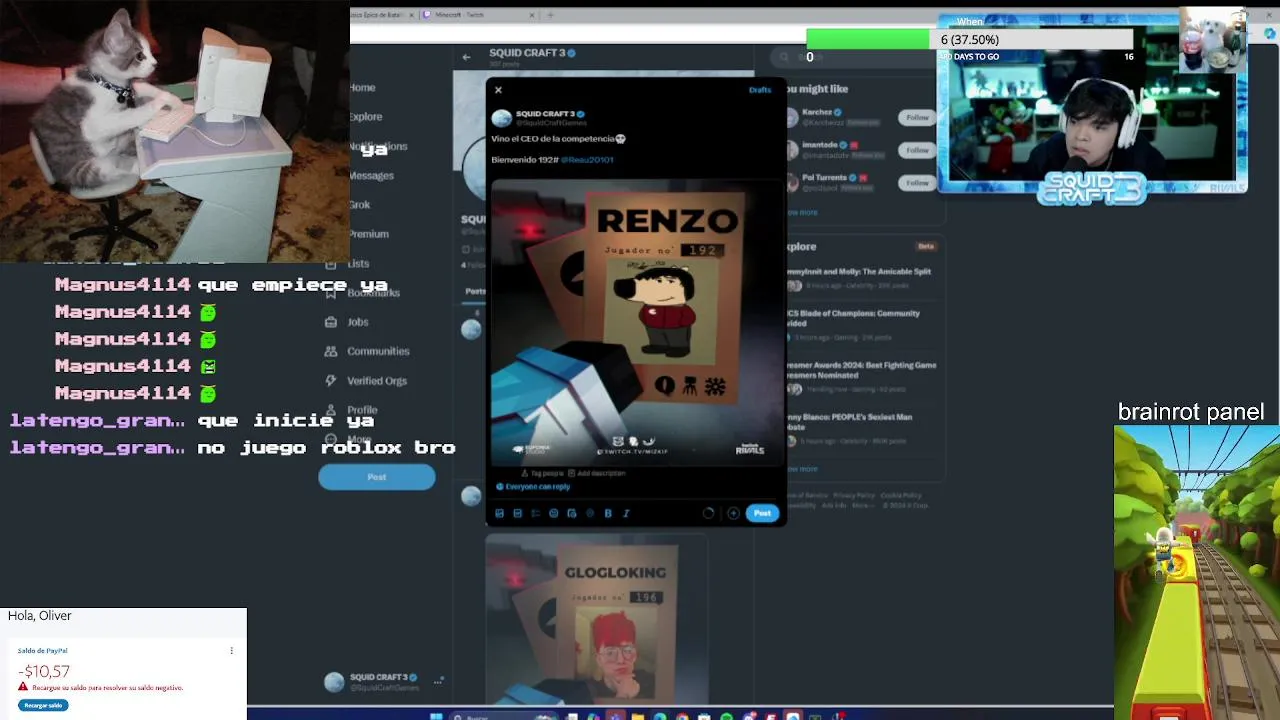Viewport: 1280px width, 720px height.
Task: Open Premium in the sidebar
Action: point(368,234)
